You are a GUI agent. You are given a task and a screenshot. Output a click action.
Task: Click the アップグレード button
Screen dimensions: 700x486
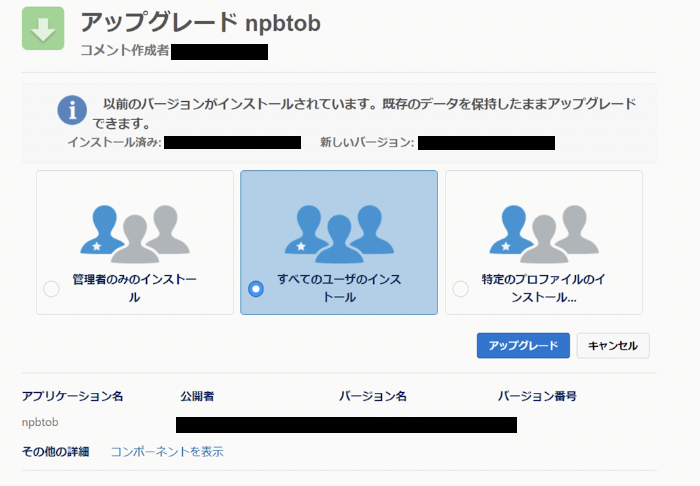[523, 345]
